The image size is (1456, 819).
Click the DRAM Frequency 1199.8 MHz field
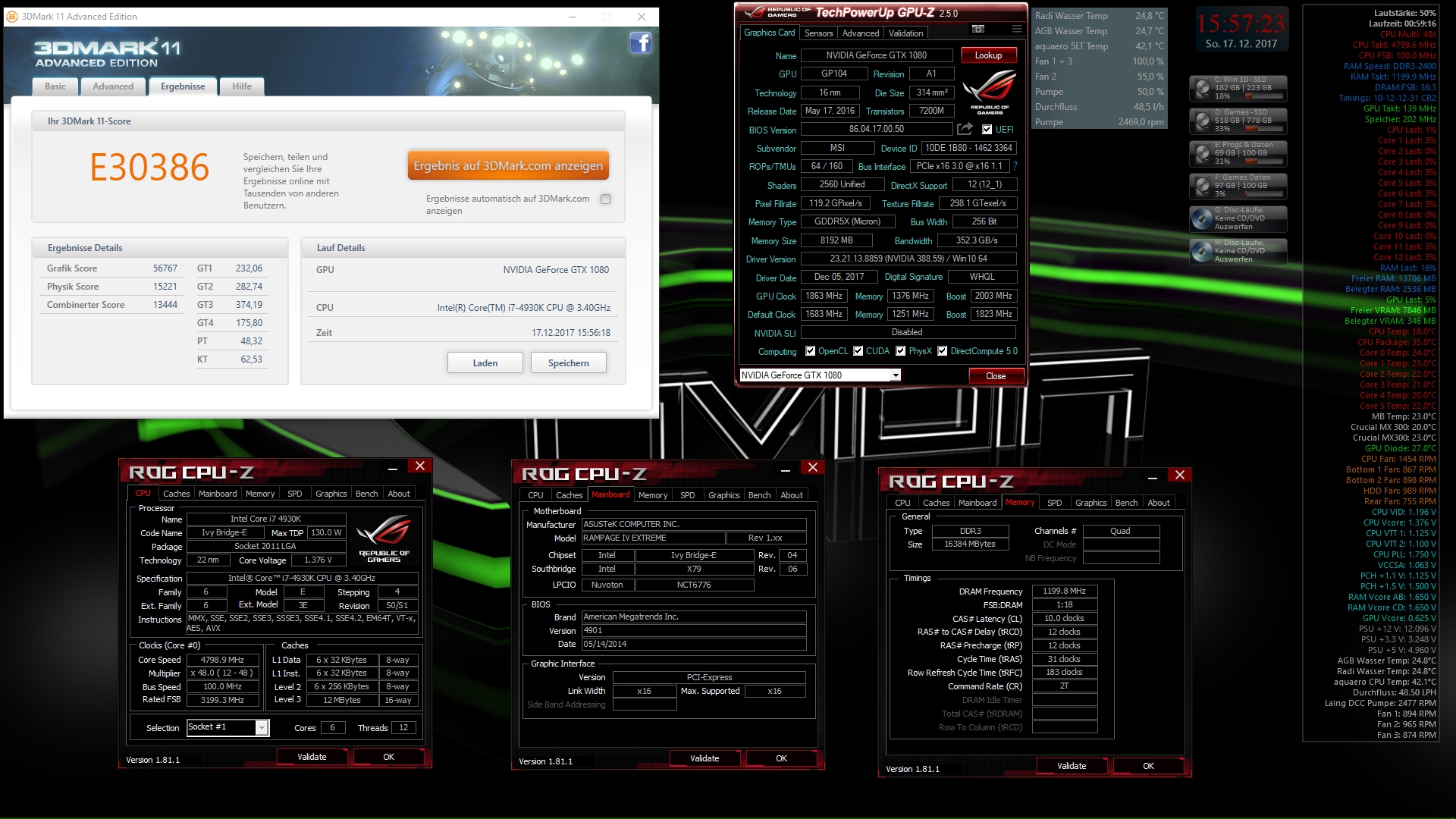pos(1064,591)
